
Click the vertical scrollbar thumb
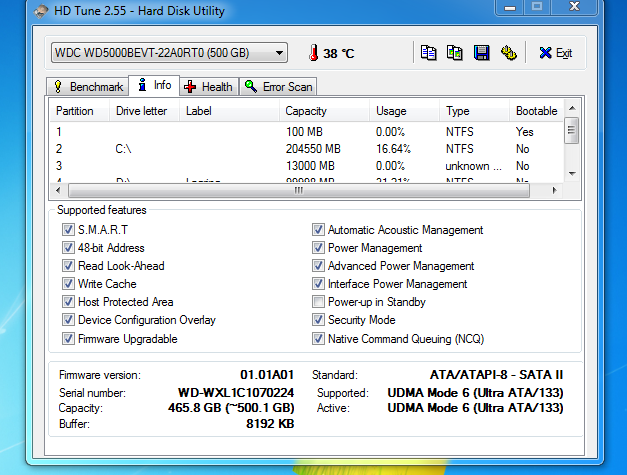click(571, 130)
